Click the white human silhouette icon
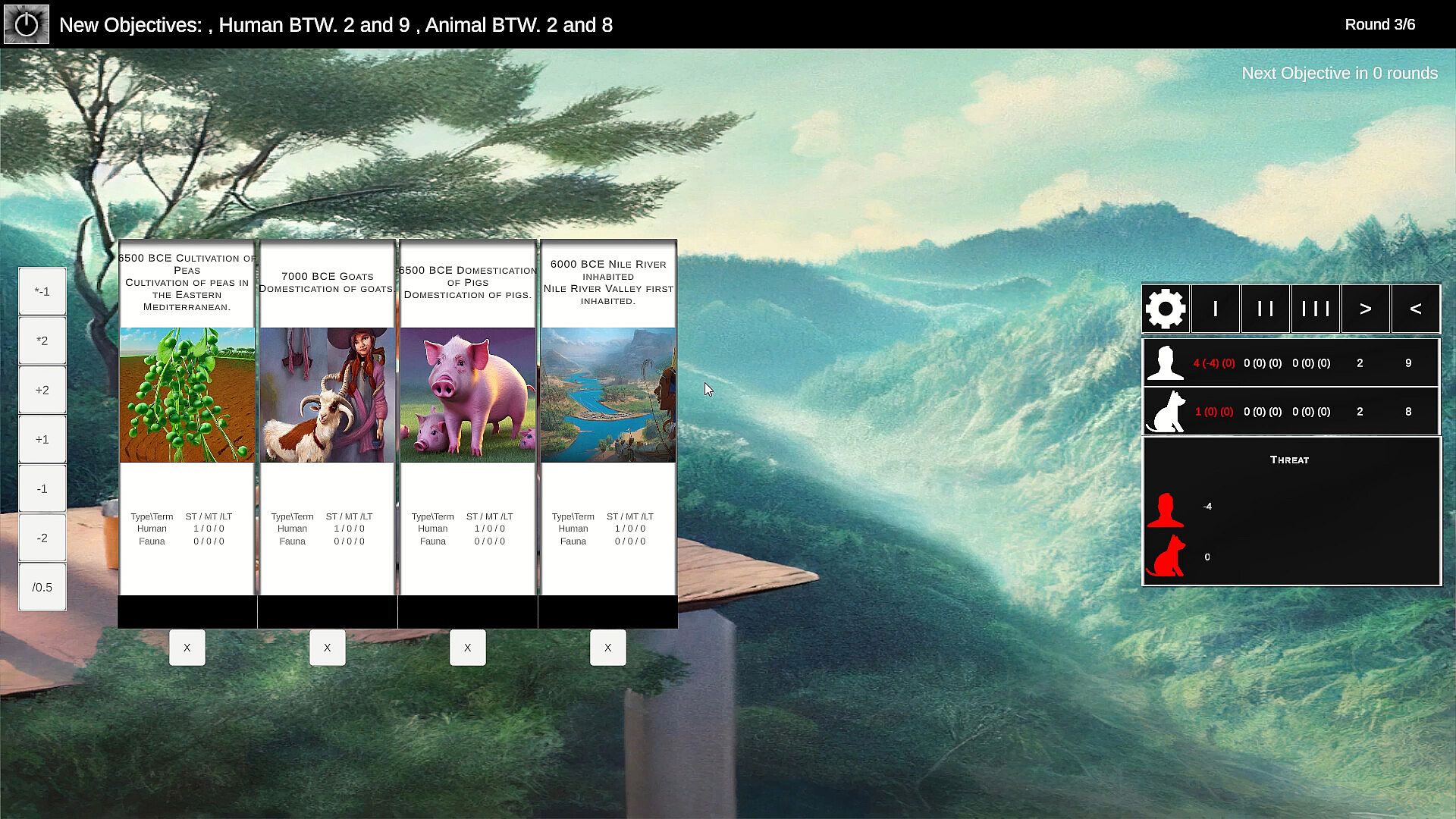 (1166, 363)
